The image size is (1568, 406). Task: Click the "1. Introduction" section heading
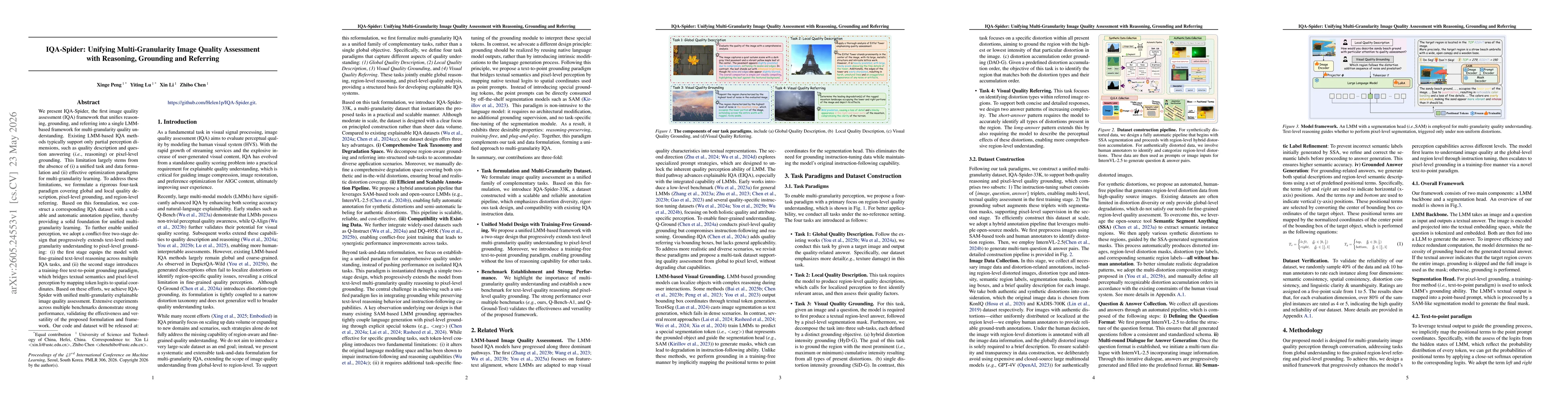[x=177, y=122]
